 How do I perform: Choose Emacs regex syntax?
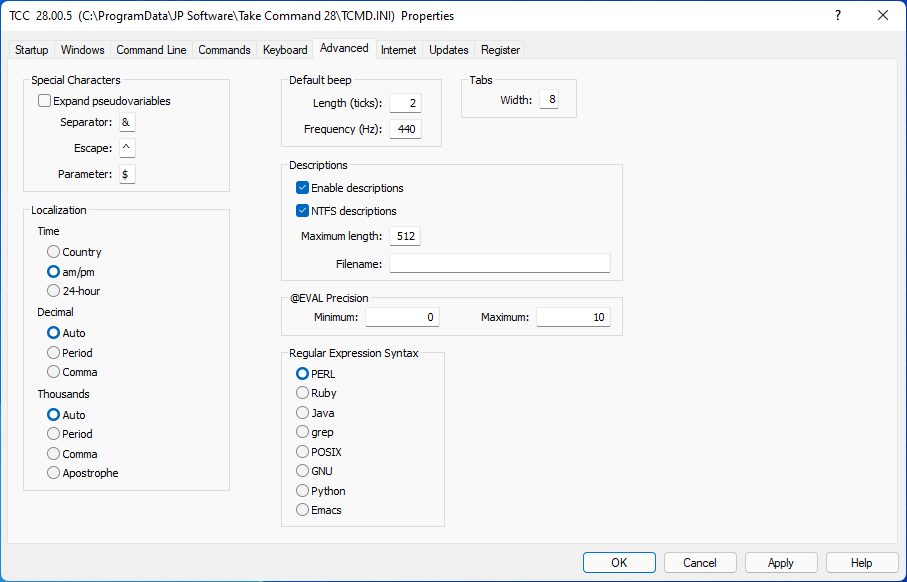(x=319, y=510)
